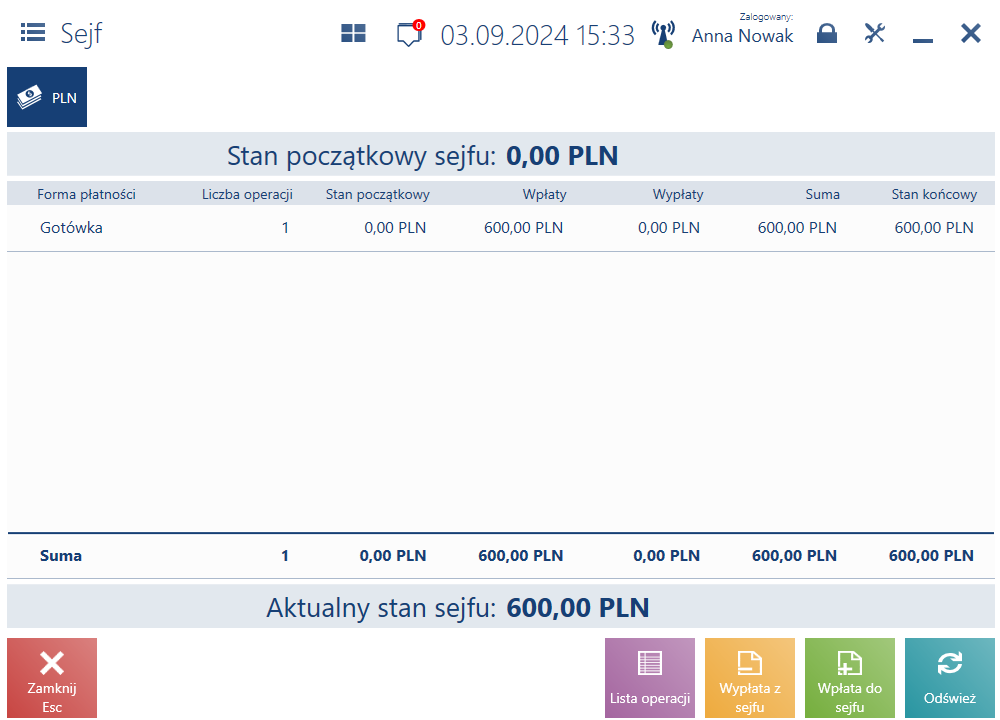Click the notification count badge 0
Viewport: 1000px width, 720px height.
point(418,26)
